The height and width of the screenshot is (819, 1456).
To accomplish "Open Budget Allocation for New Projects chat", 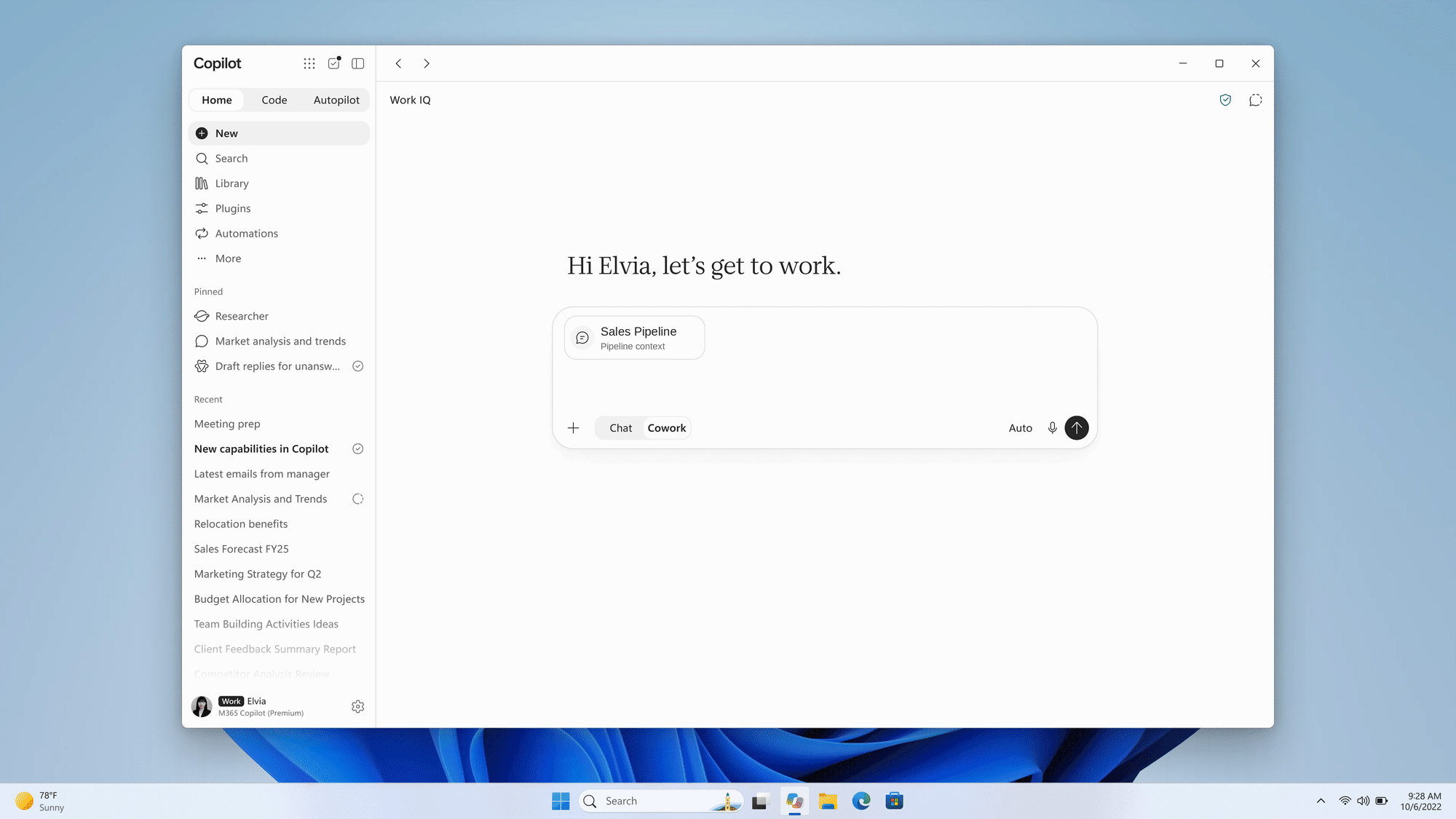I will tap(280, 599).
